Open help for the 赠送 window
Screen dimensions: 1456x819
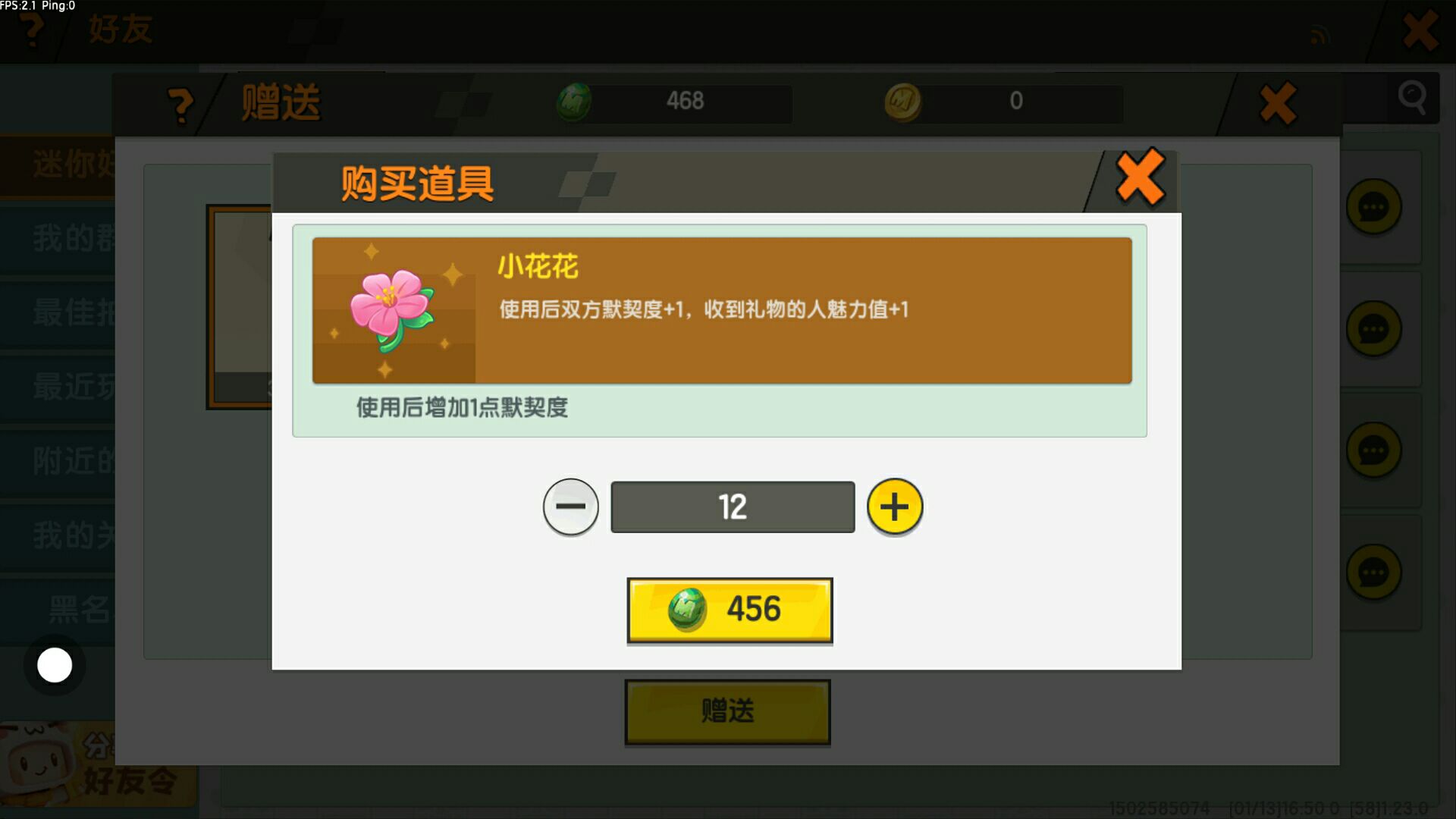coord(180,105)
